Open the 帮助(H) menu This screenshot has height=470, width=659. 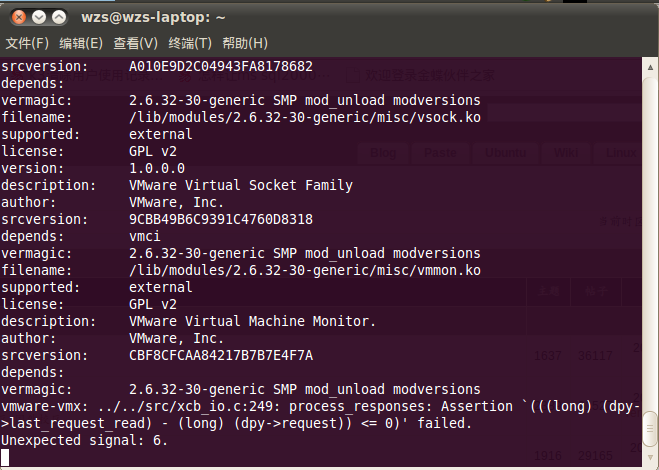(x=245, y=43)
